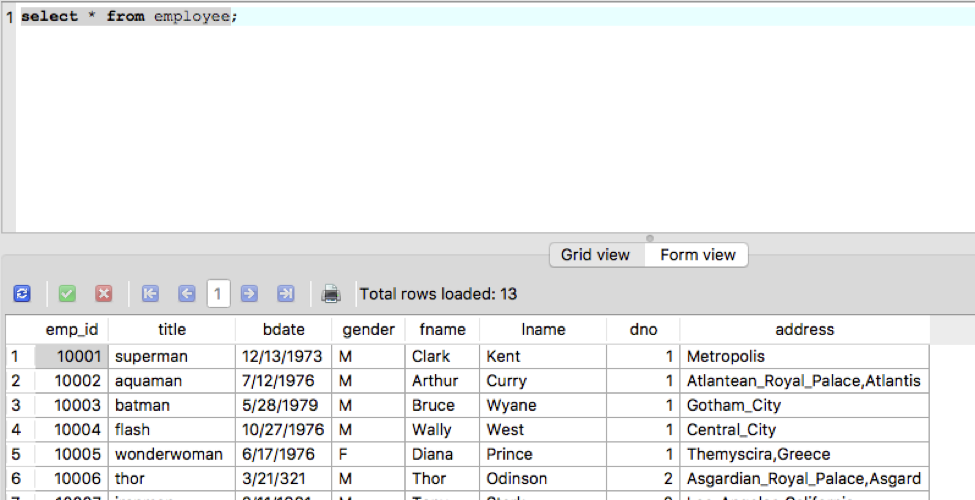The height and width of the screenshot is (500, 975).
Task: Select the Themyscira,Greece address cell
Action: click(x=805, y=454)
